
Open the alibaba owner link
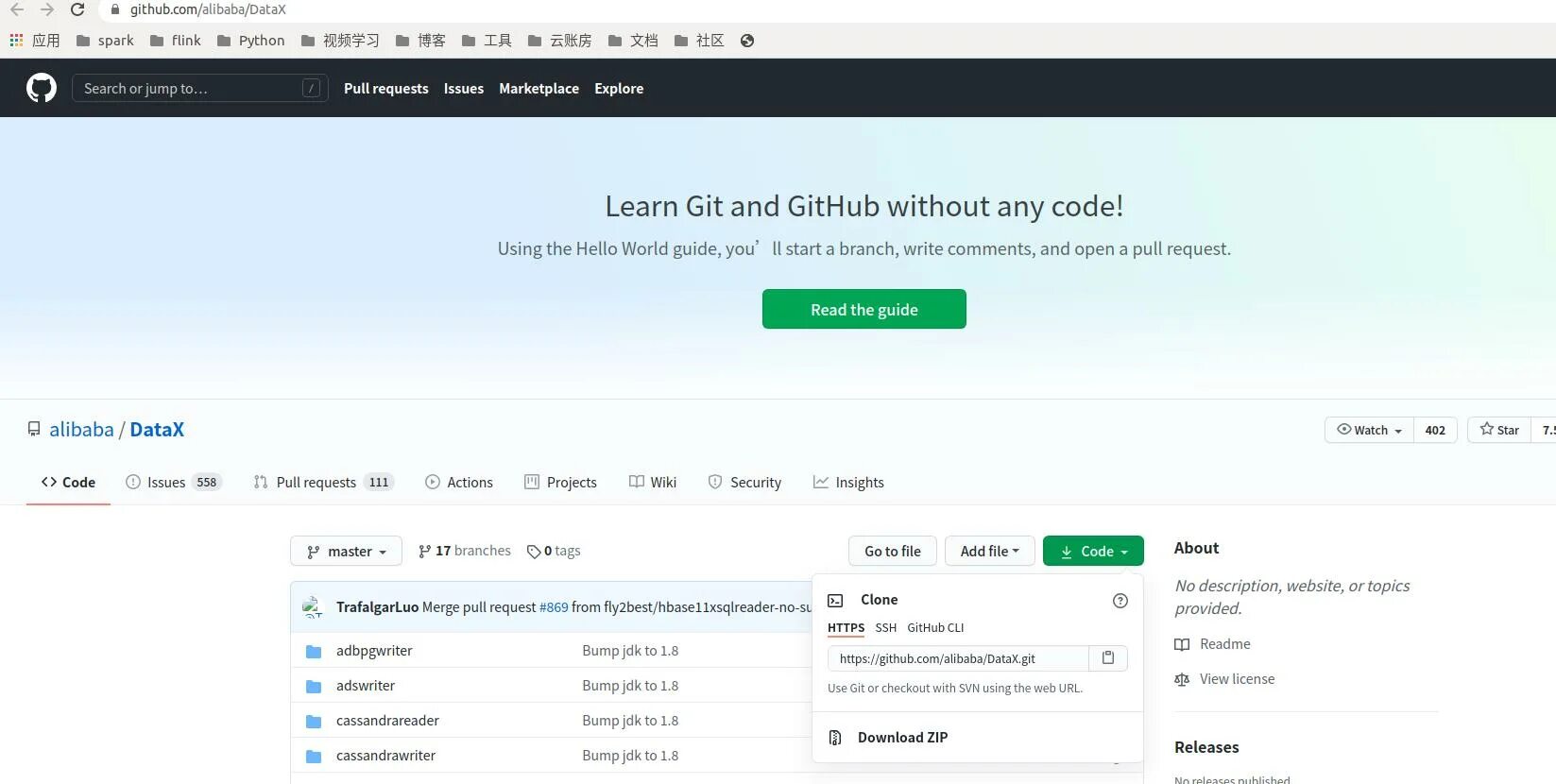click(81, 430)
